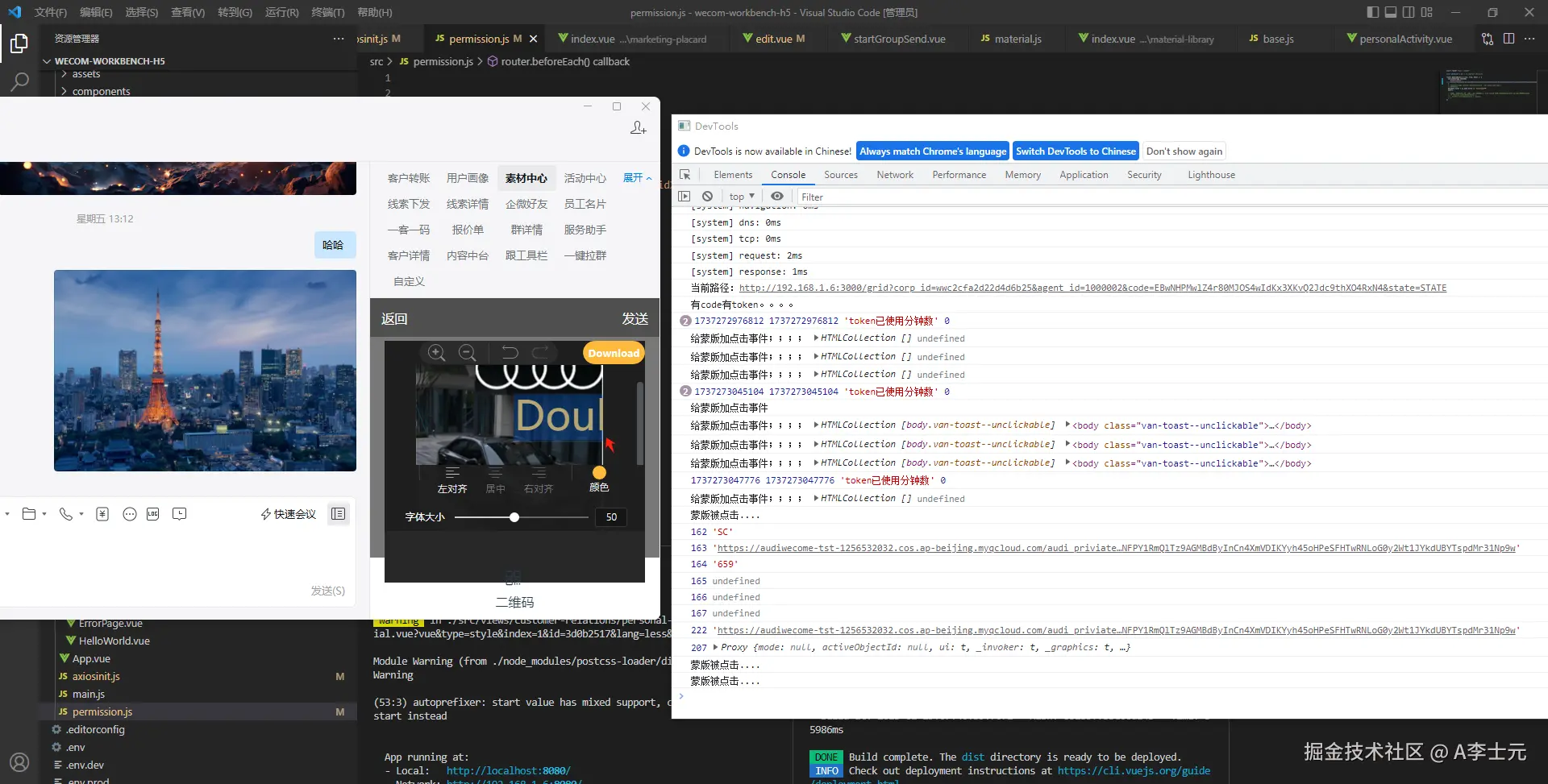The image size is (1548, 784).
Task: Open editor more actions ellipsis
Action: (1529, 39)
